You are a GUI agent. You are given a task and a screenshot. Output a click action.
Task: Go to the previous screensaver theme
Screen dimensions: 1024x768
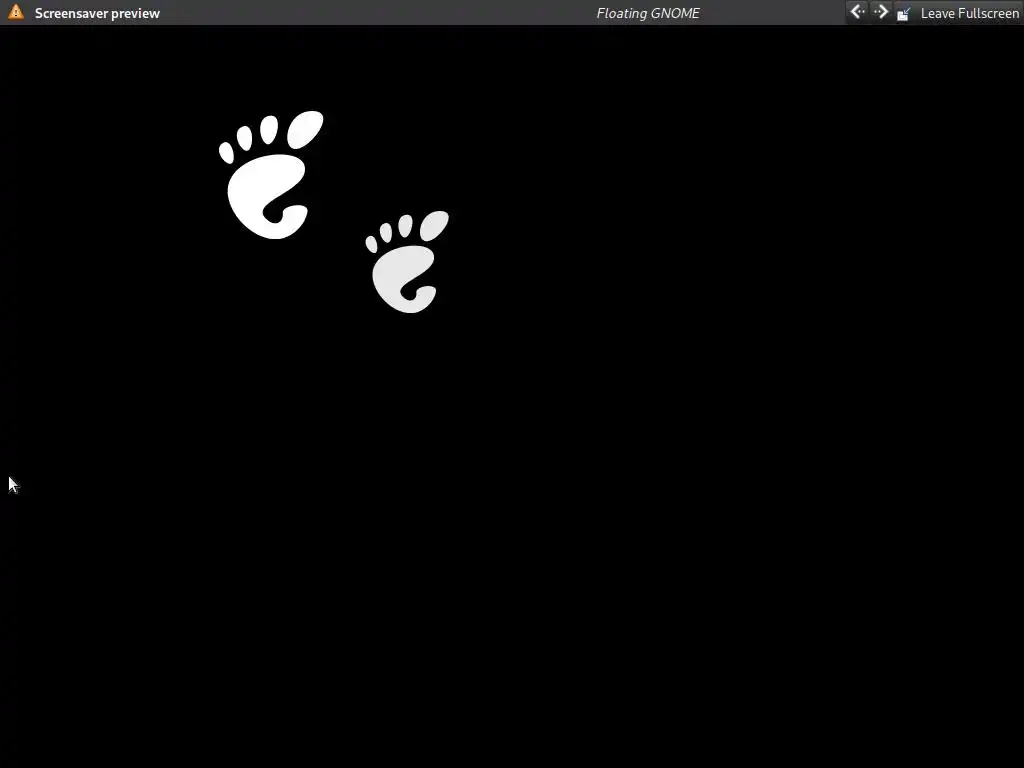857,12
